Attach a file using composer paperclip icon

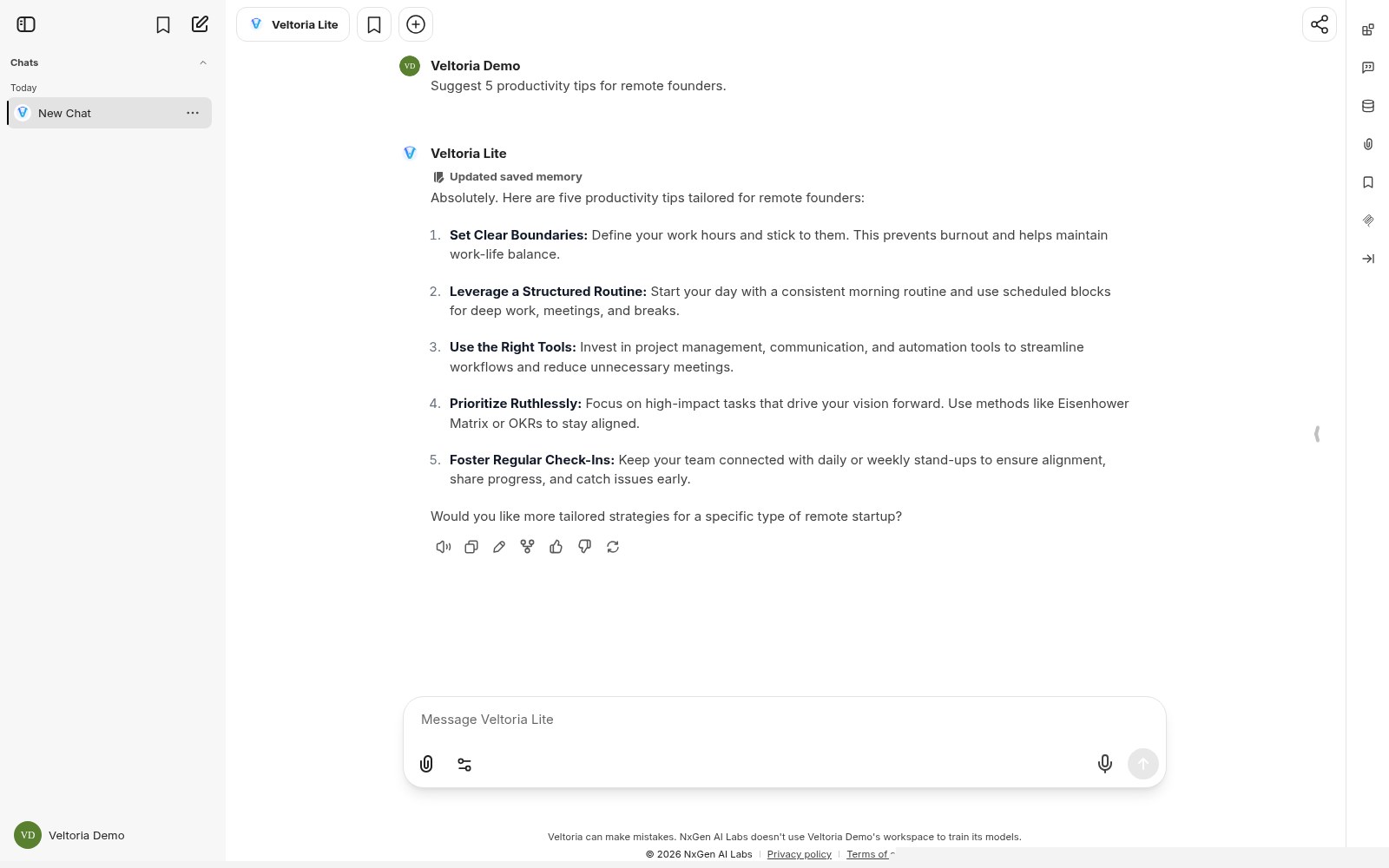point(426,764)
